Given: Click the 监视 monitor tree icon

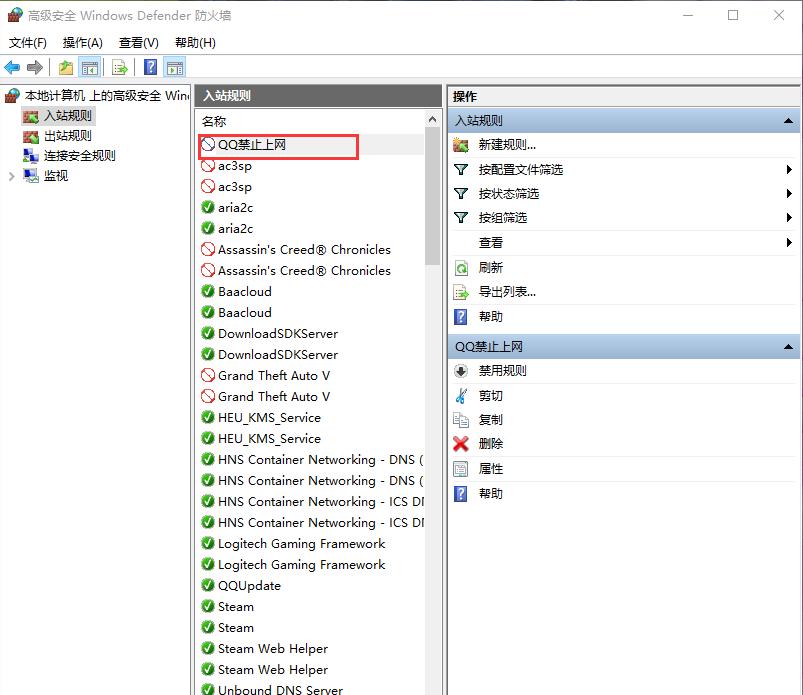Looking at the screenshot, I should click(x=31, y=176).
